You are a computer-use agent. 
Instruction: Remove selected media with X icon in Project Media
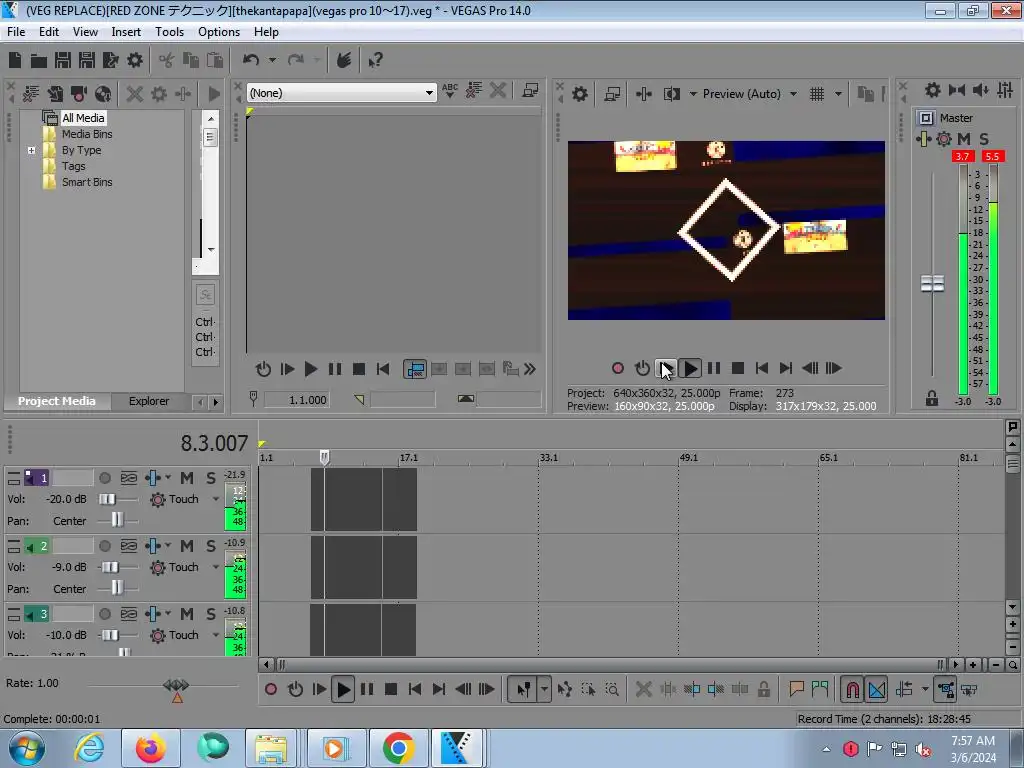(x=135, y=94)
